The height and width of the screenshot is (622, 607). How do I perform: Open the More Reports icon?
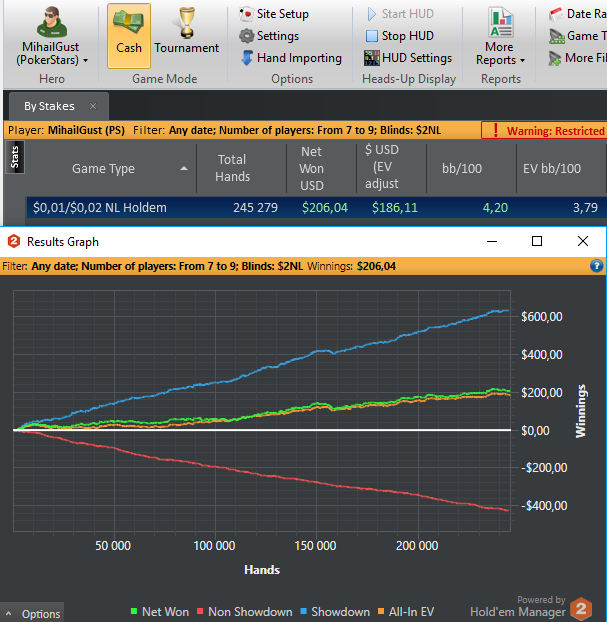pos(501,23)
